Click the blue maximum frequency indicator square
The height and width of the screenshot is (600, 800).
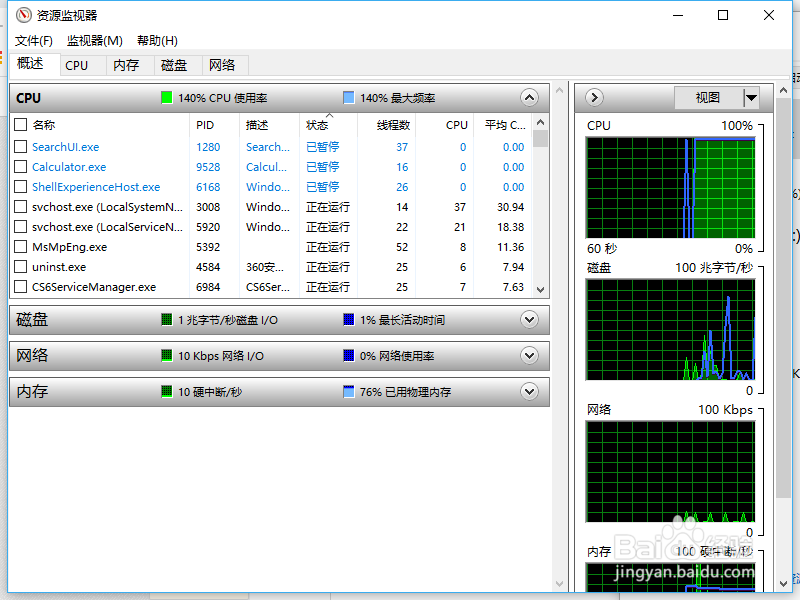348,97
